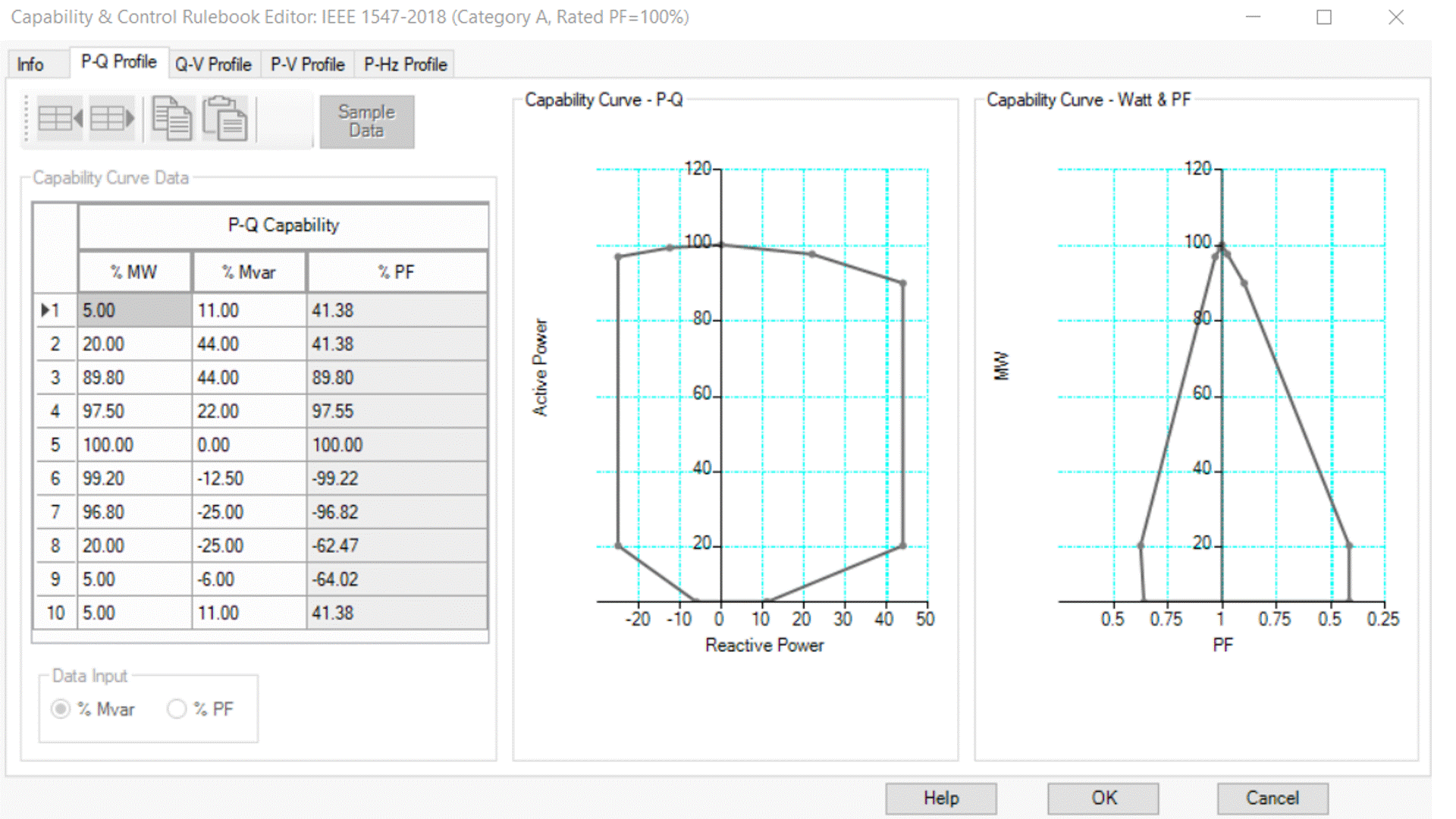Switch to the Q-V Profile tab

213,64
